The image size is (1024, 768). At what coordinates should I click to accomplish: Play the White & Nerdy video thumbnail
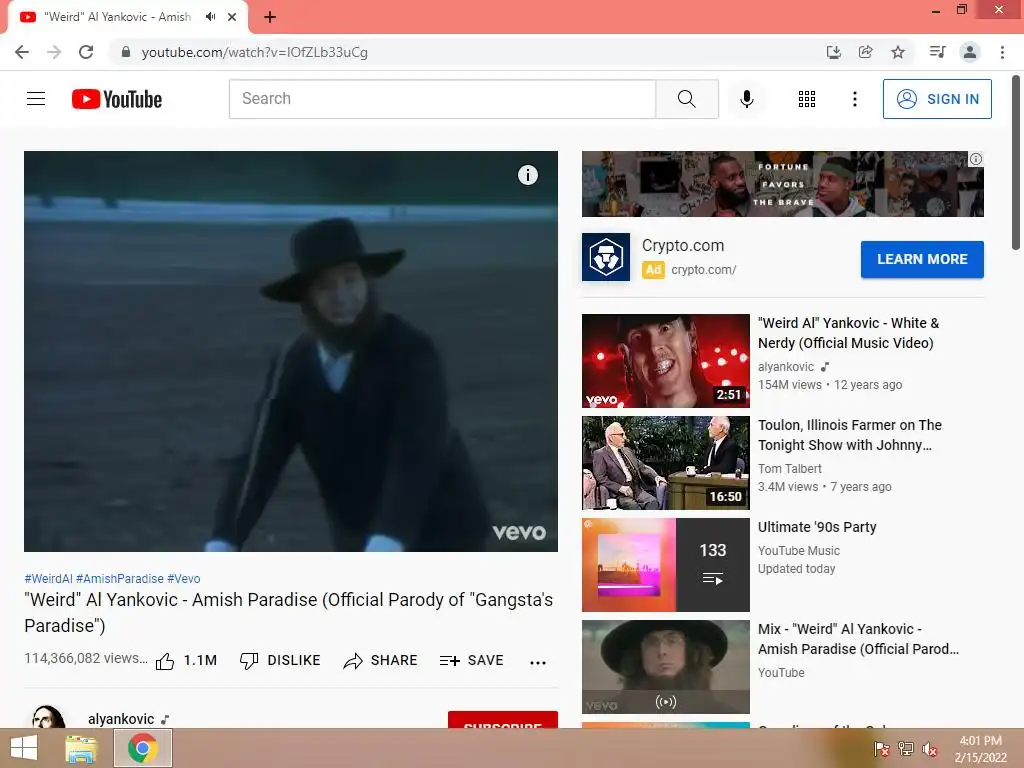click(x=665, y=360)
